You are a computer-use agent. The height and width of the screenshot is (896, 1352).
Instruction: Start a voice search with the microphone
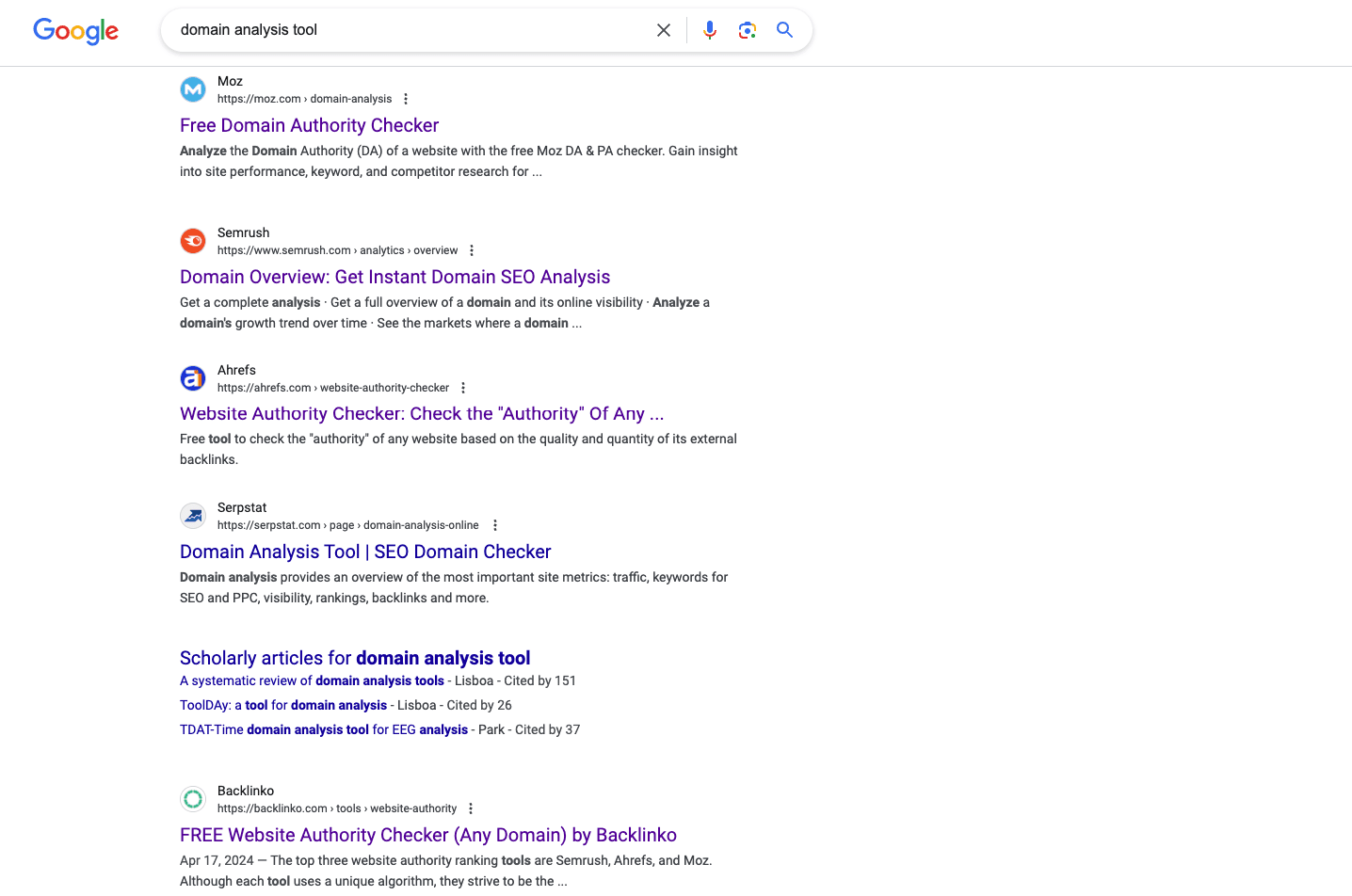709,29
